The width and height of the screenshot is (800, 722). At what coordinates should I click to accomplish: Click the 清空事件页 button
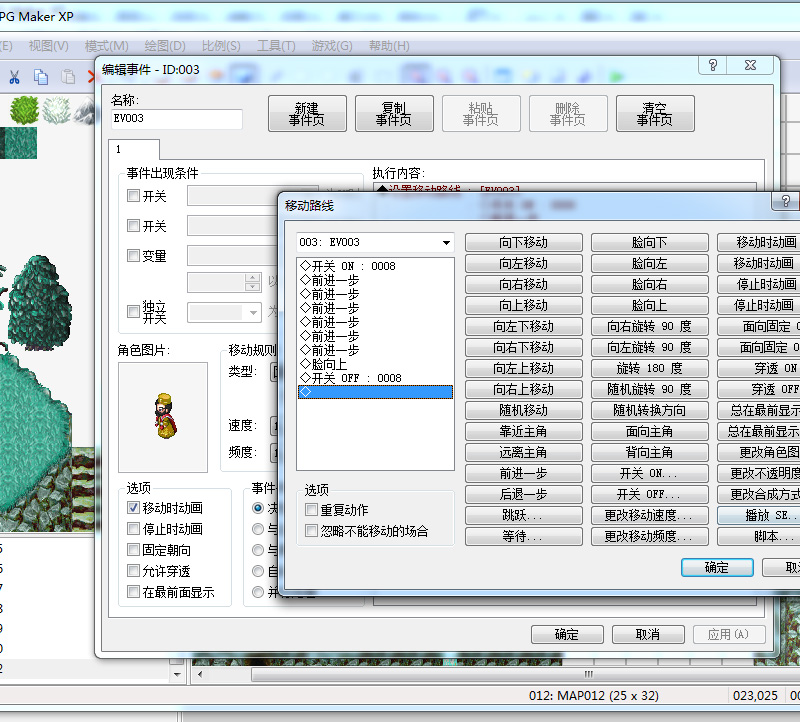pos(655,113)
